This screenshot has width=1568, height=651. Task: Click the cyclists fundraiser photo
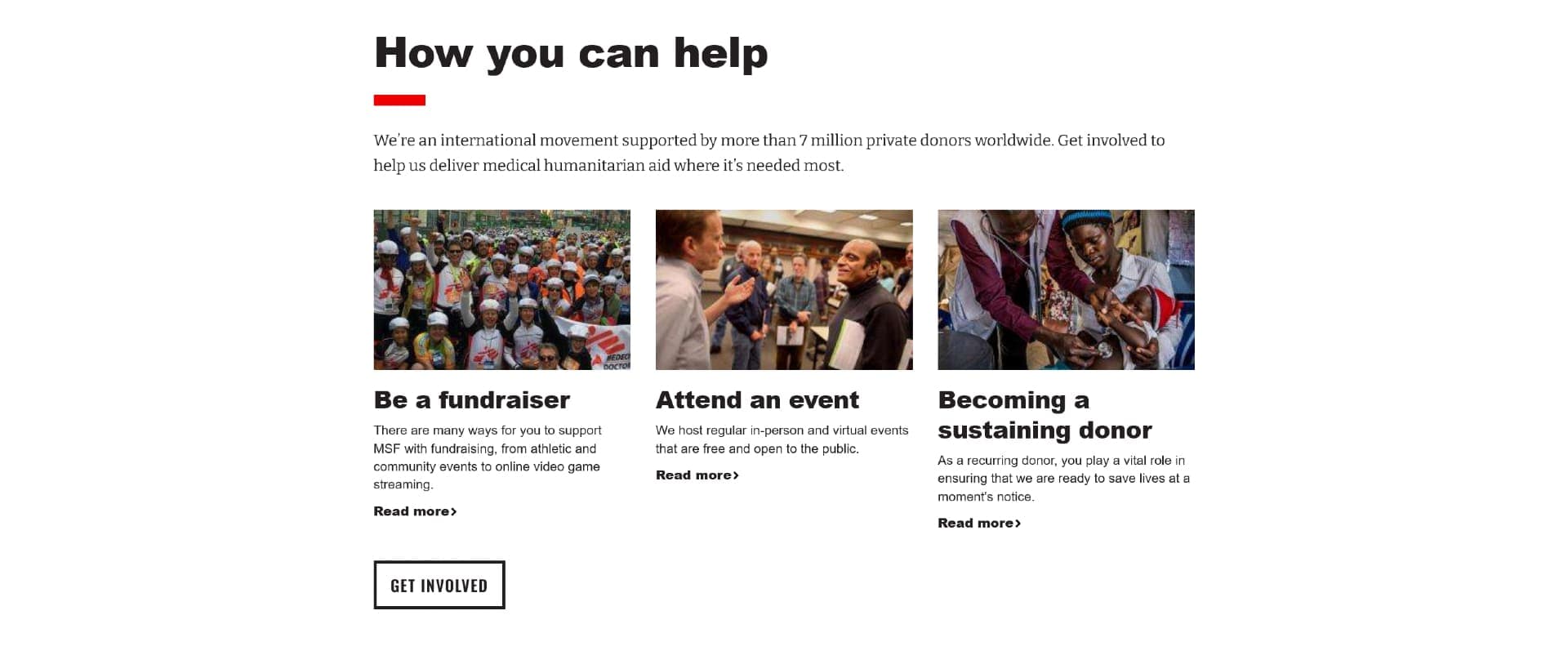tap(501, 289)
